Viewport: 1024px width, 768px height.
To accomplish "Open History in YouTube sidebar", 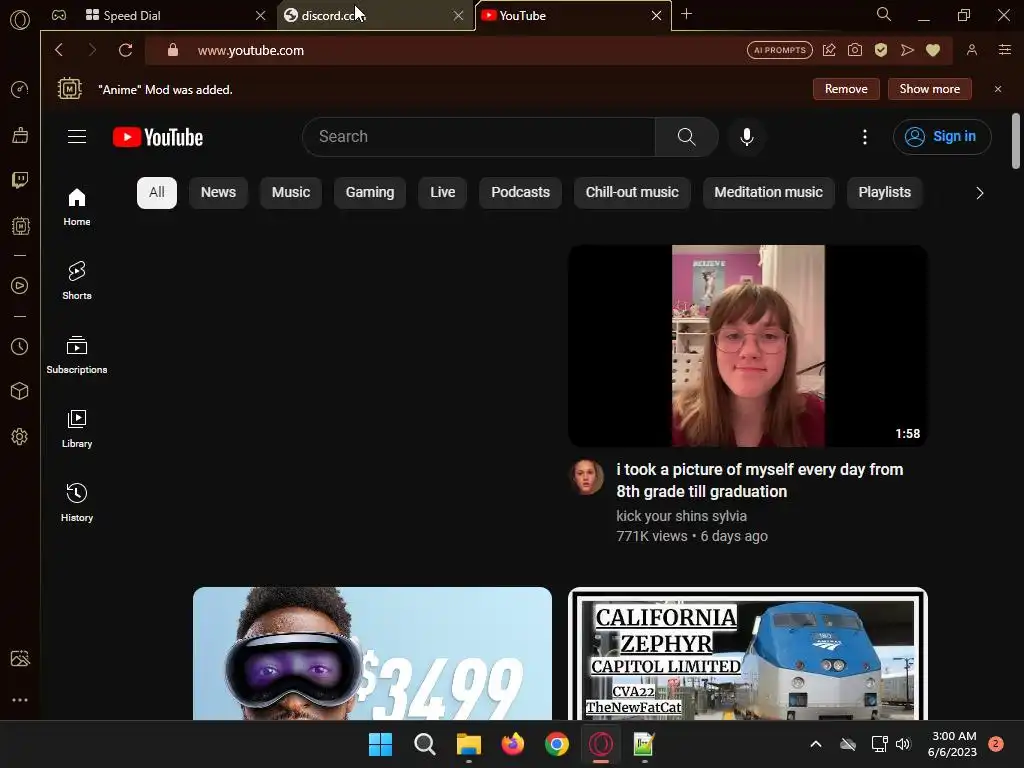I will pos(77,503).
